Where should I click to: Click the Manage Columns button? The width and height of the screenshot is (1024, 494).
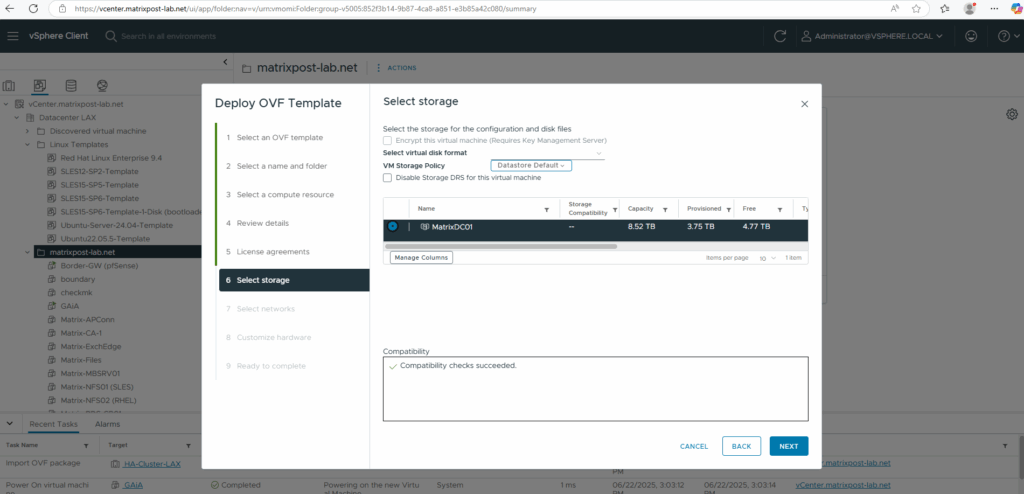(x=421, y=257)
